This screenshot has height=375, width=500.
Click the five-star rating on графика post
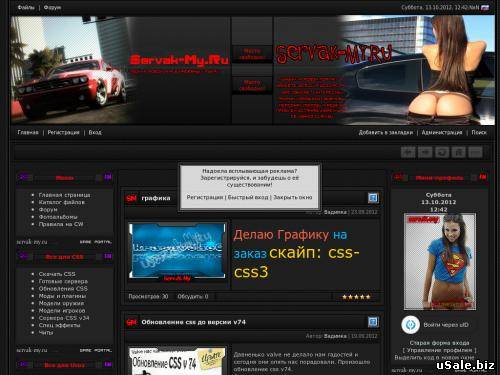356,297
